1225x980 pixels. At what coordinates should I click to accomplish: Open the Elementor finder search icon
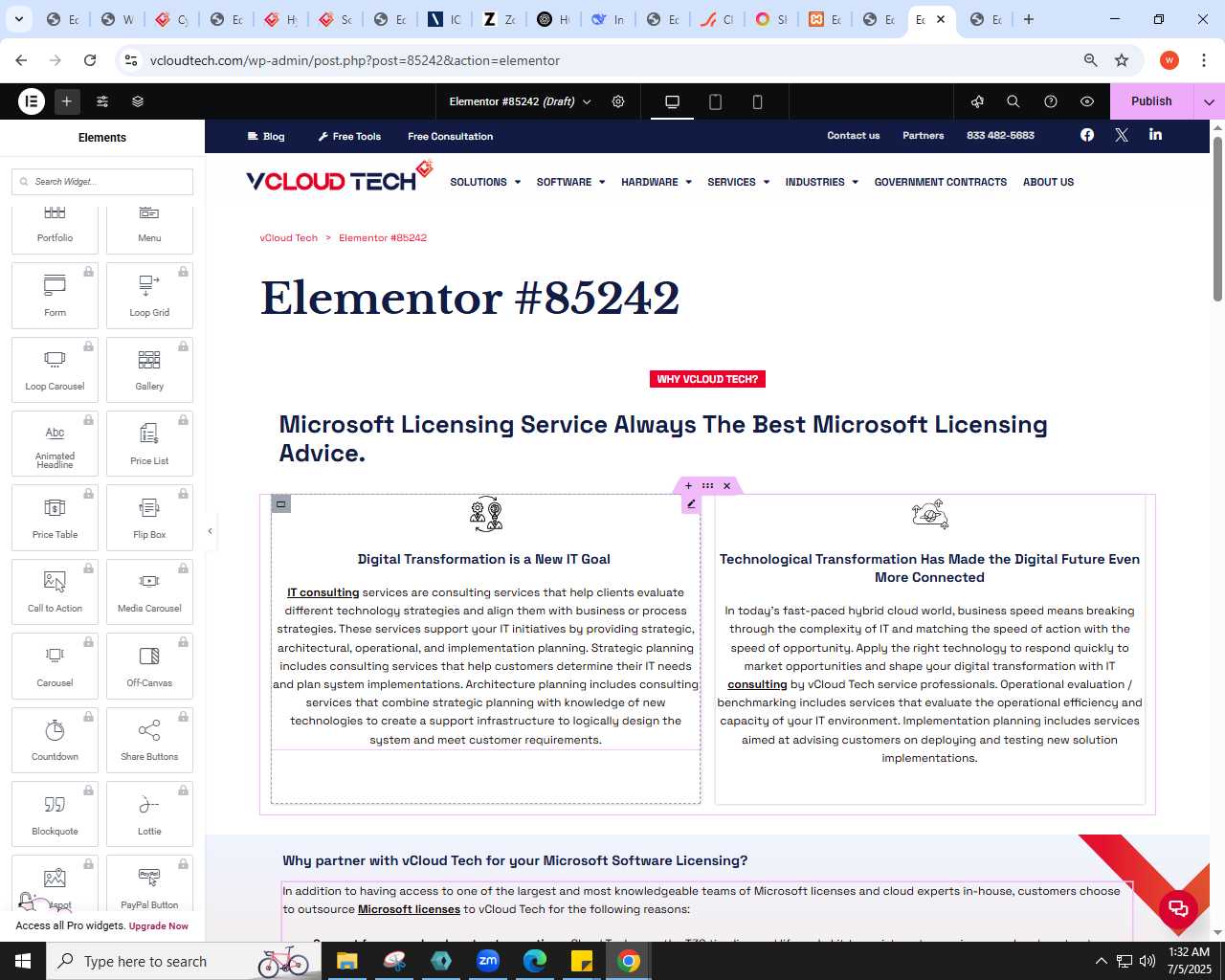pos(1013,101)
